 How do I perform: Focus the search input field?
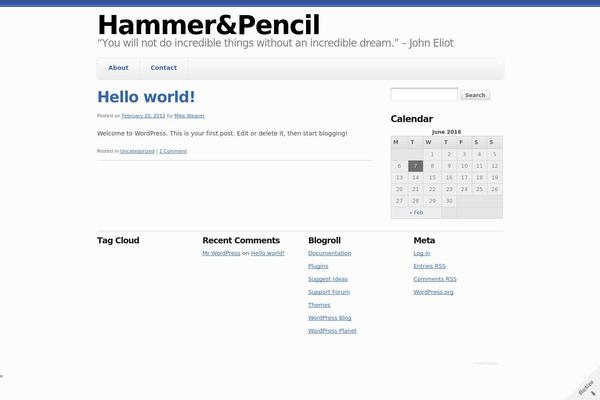(424, 95)
